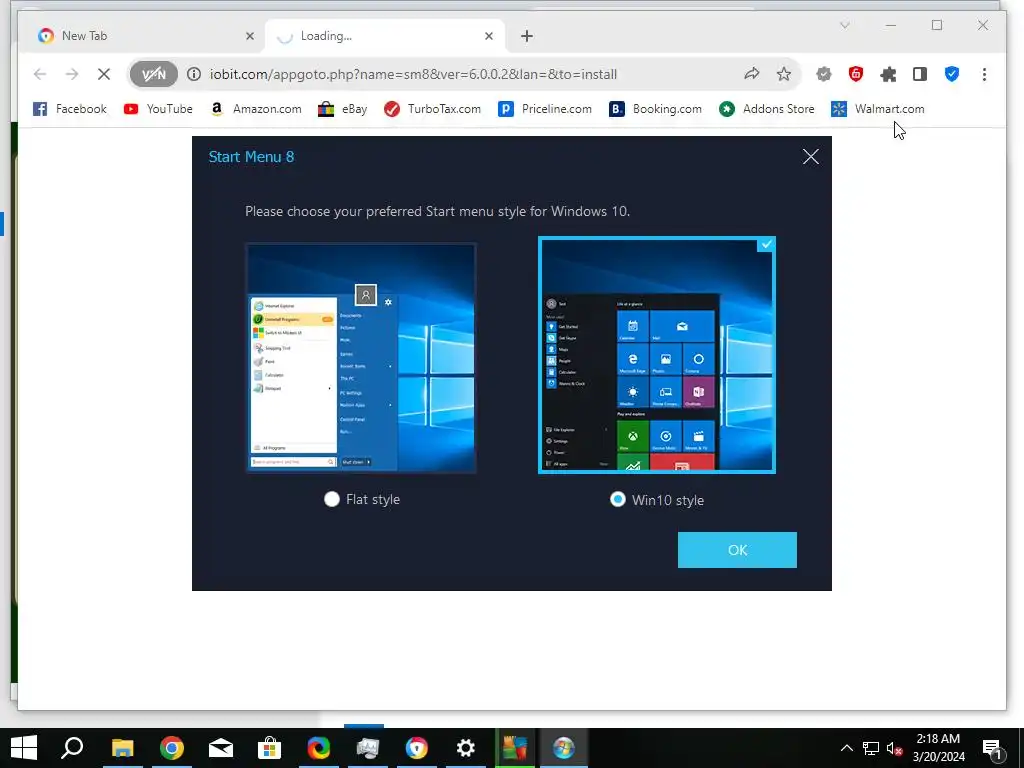The height and width of the screenshot is (768, 1024).
Task: Open the Walmart.com bookmark
Action: tap(878, 109)
